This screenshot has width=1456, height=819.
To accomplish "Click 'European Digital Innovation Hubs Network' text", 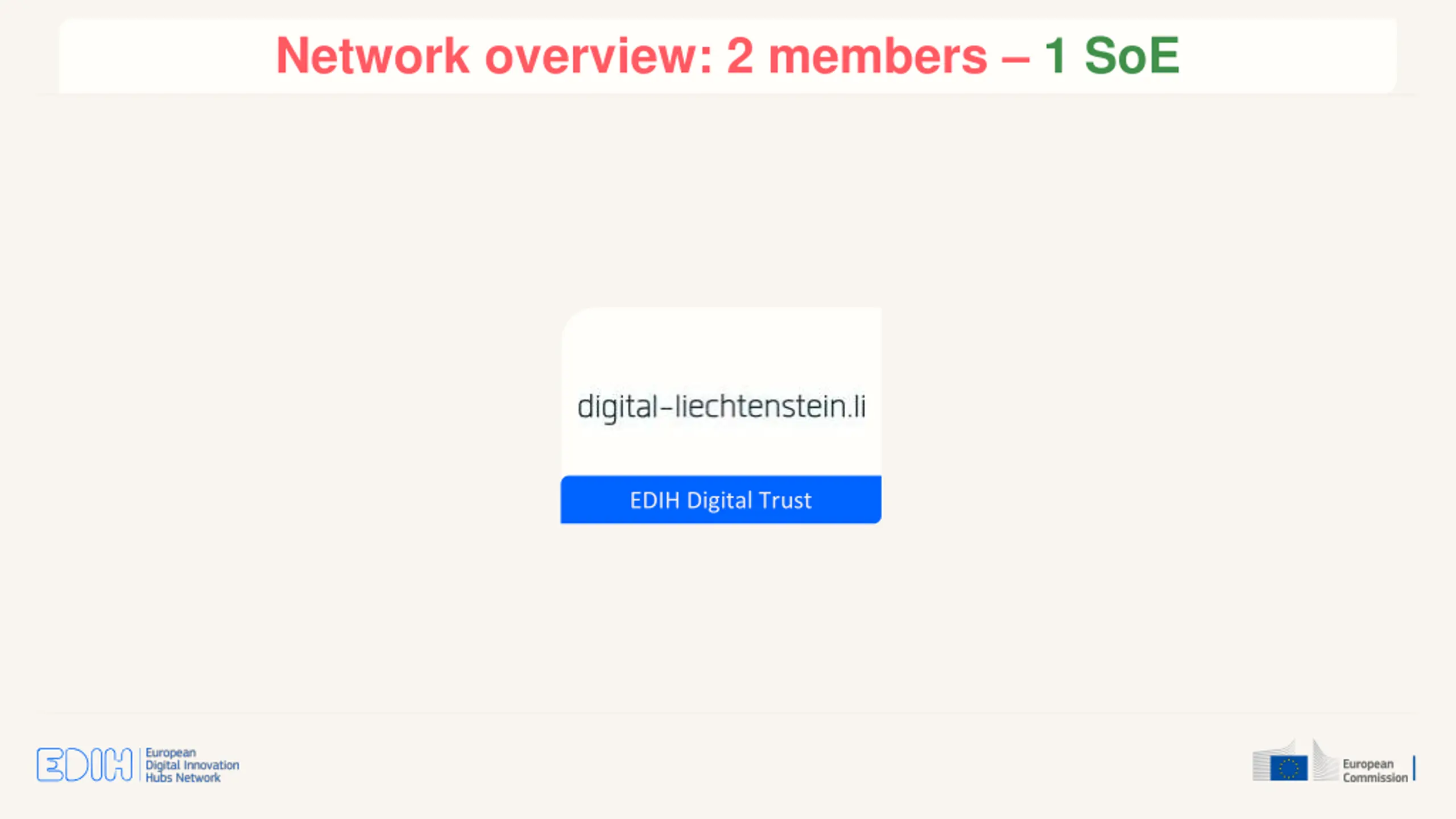I will (x=192, y=765).
